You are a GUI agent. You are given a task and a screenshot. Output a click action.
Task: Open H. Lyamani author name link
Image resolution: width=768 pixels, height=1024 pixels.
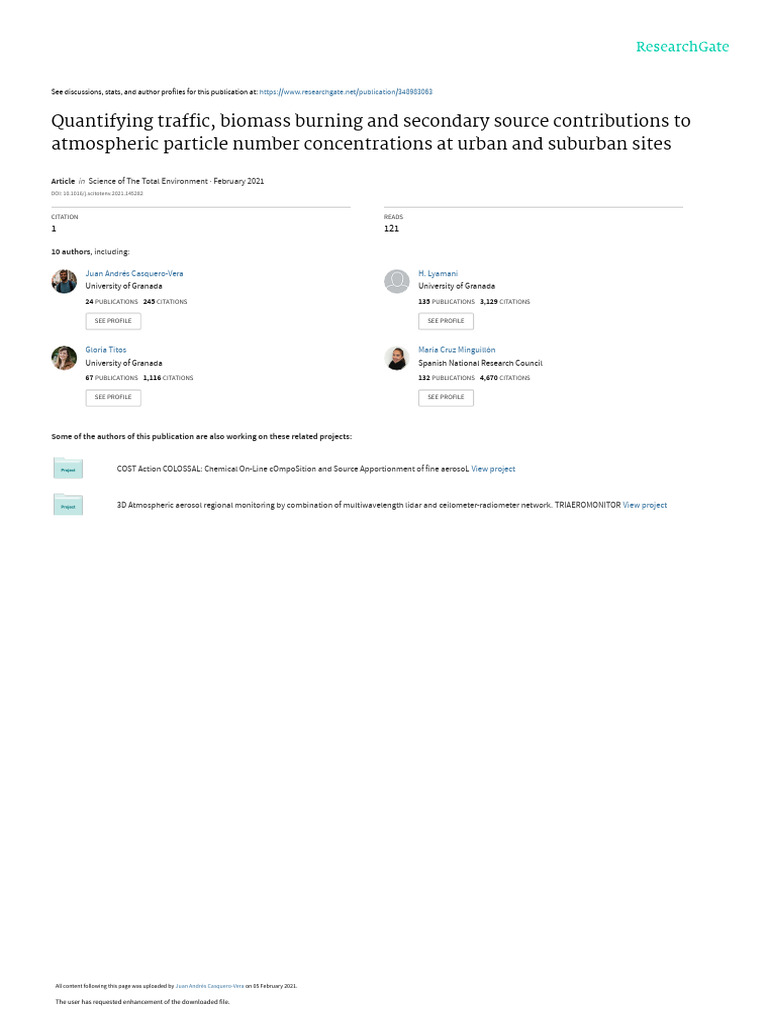[438, 274]
